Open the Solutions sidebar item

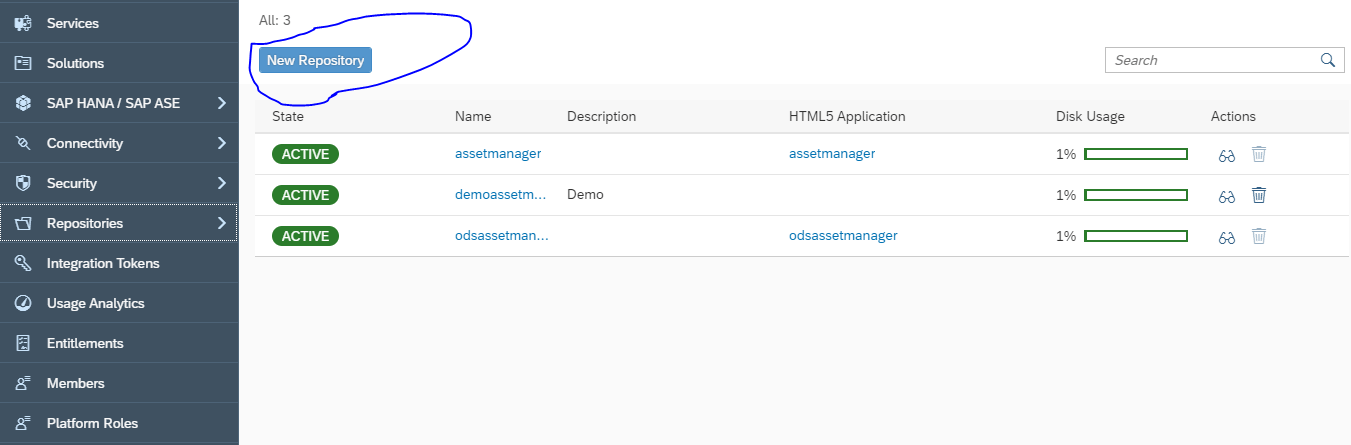119,63
